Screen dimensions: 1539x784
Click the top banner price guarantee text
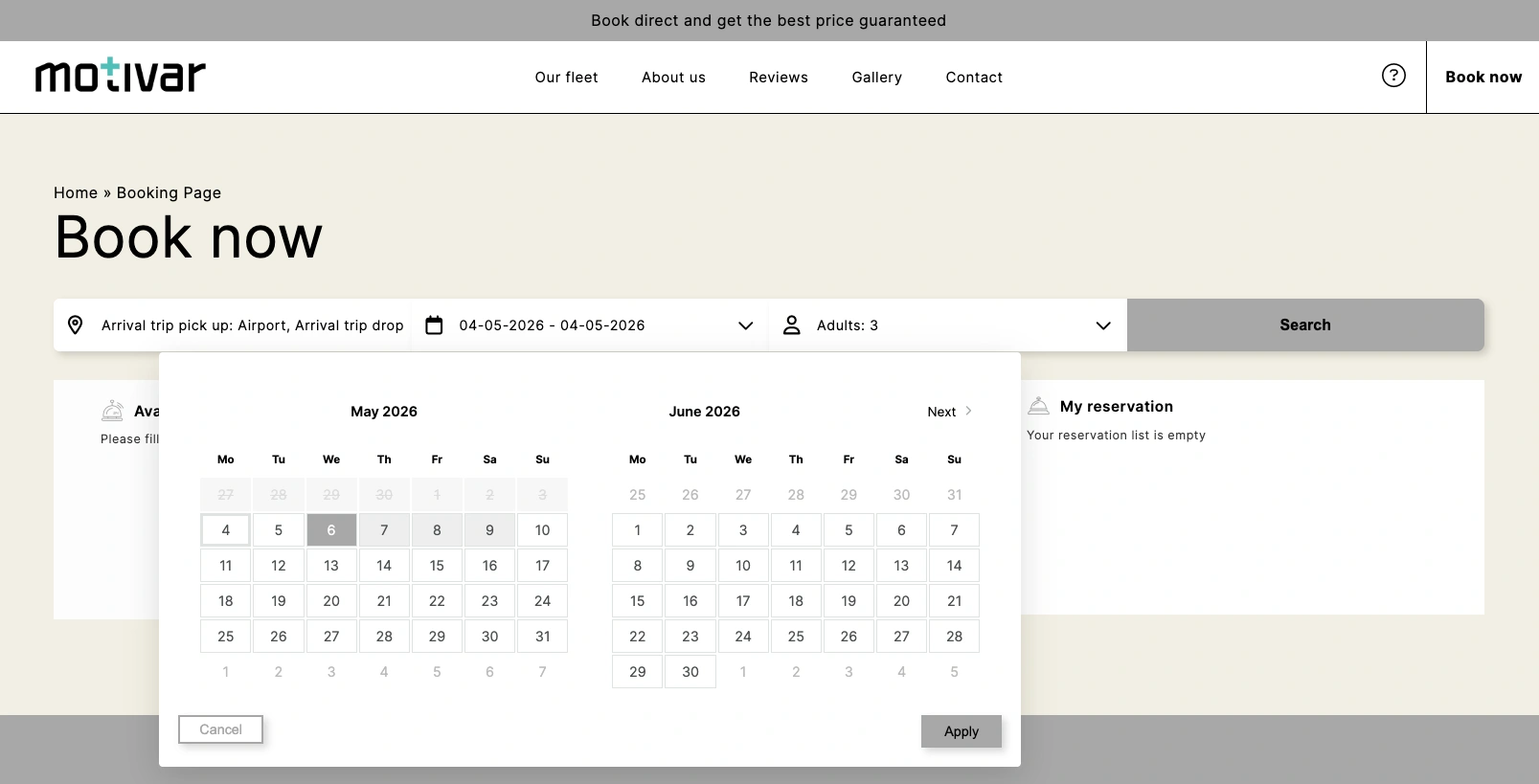(768, 20)
